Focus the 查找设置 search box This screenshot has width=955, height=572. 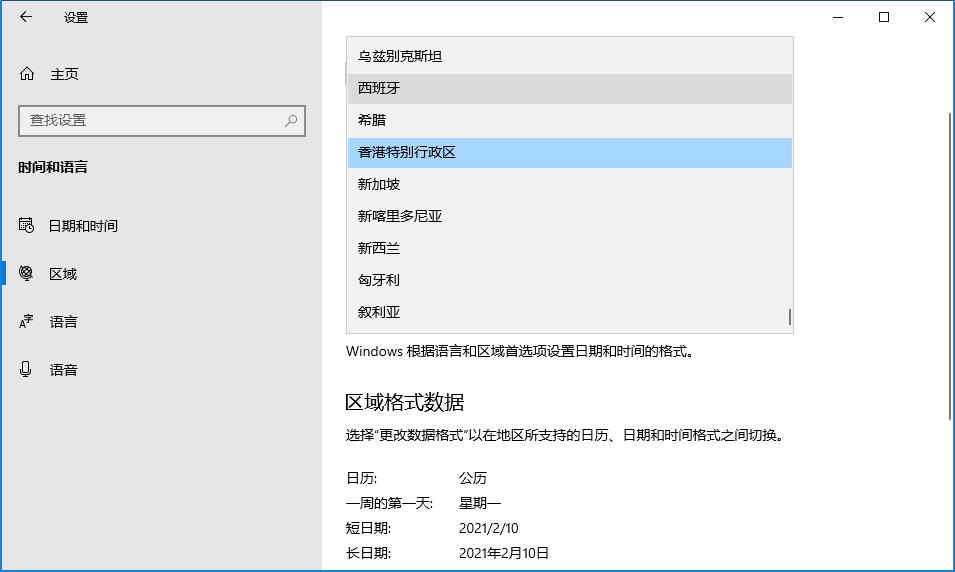click(162, 121)
